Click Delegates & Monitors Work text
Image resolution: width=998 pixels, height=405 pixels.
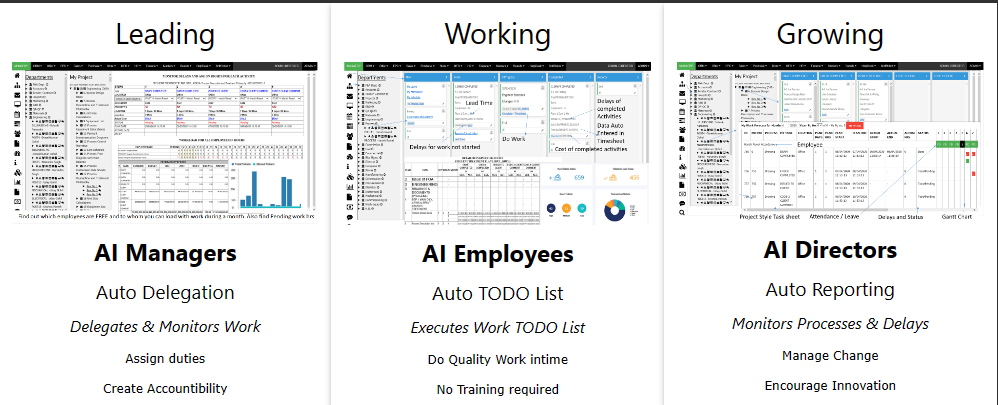165,327
